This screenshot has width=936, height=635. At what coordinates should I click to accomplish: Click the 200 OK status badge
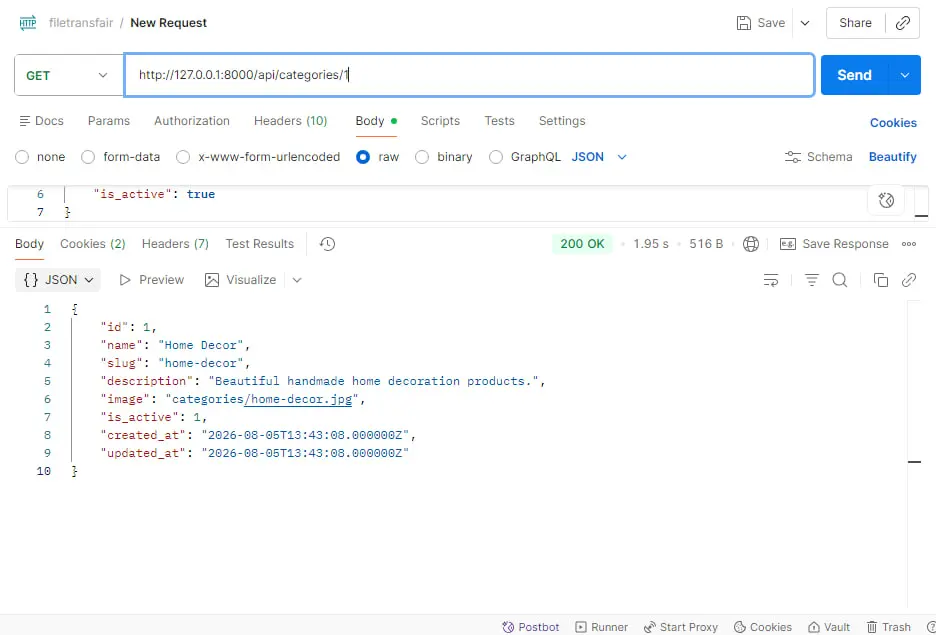tap(582, 243)
